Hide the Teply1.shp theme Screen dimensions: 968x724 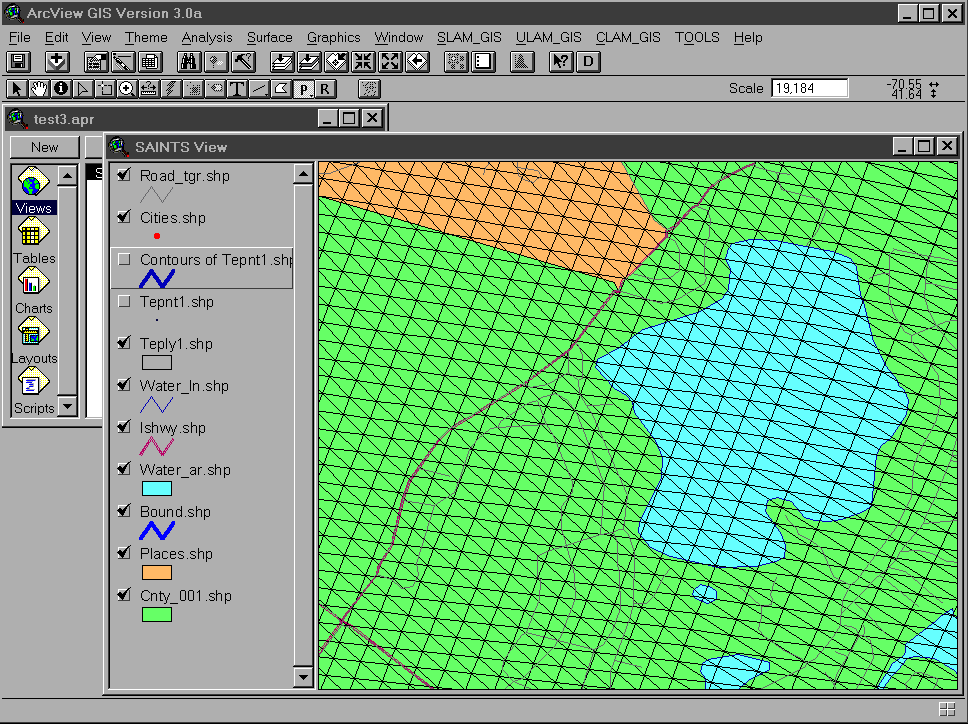[124, 343]
